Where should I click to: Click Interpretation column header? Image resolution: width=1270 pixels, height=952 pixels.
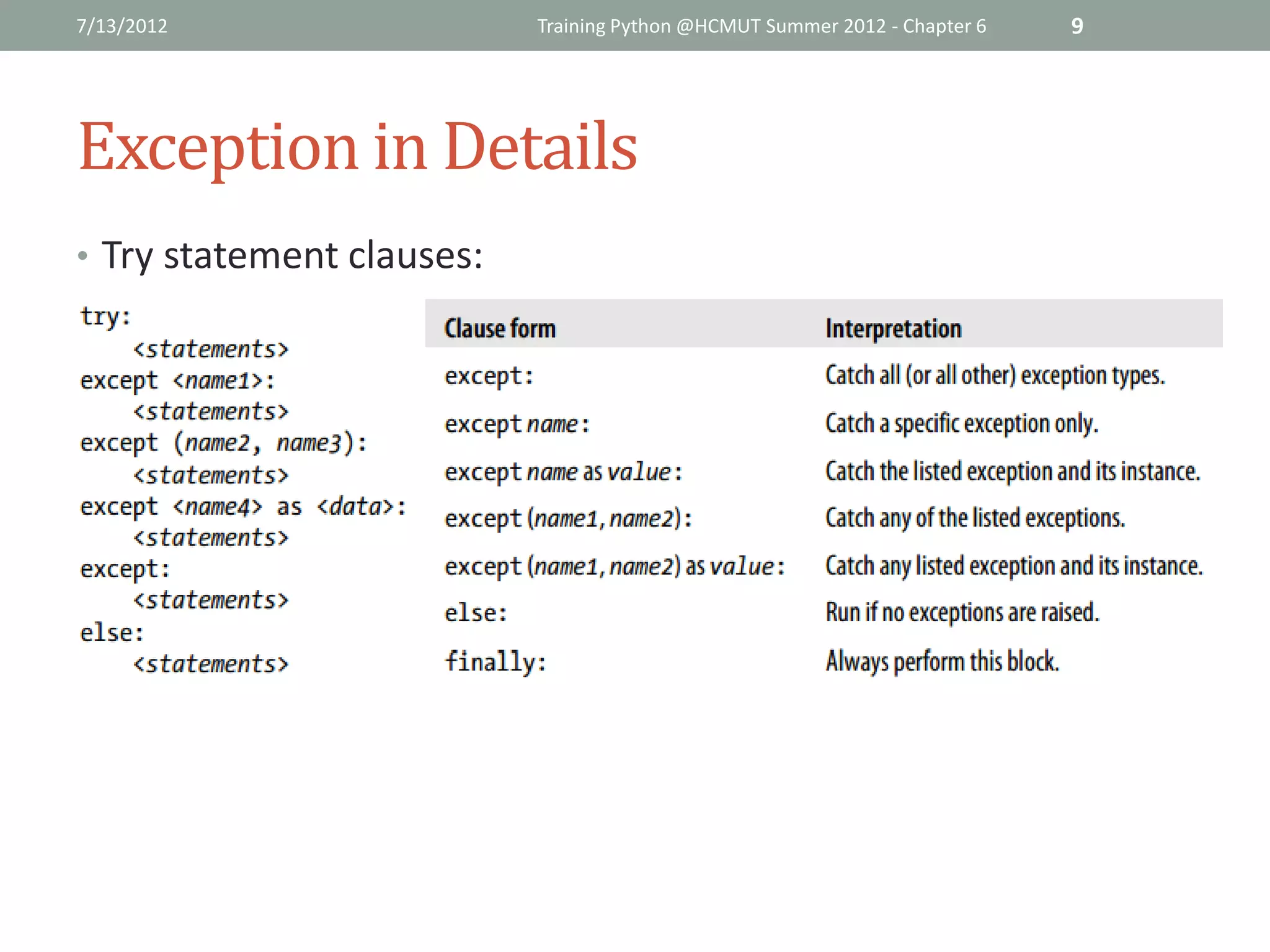(894, 328)
